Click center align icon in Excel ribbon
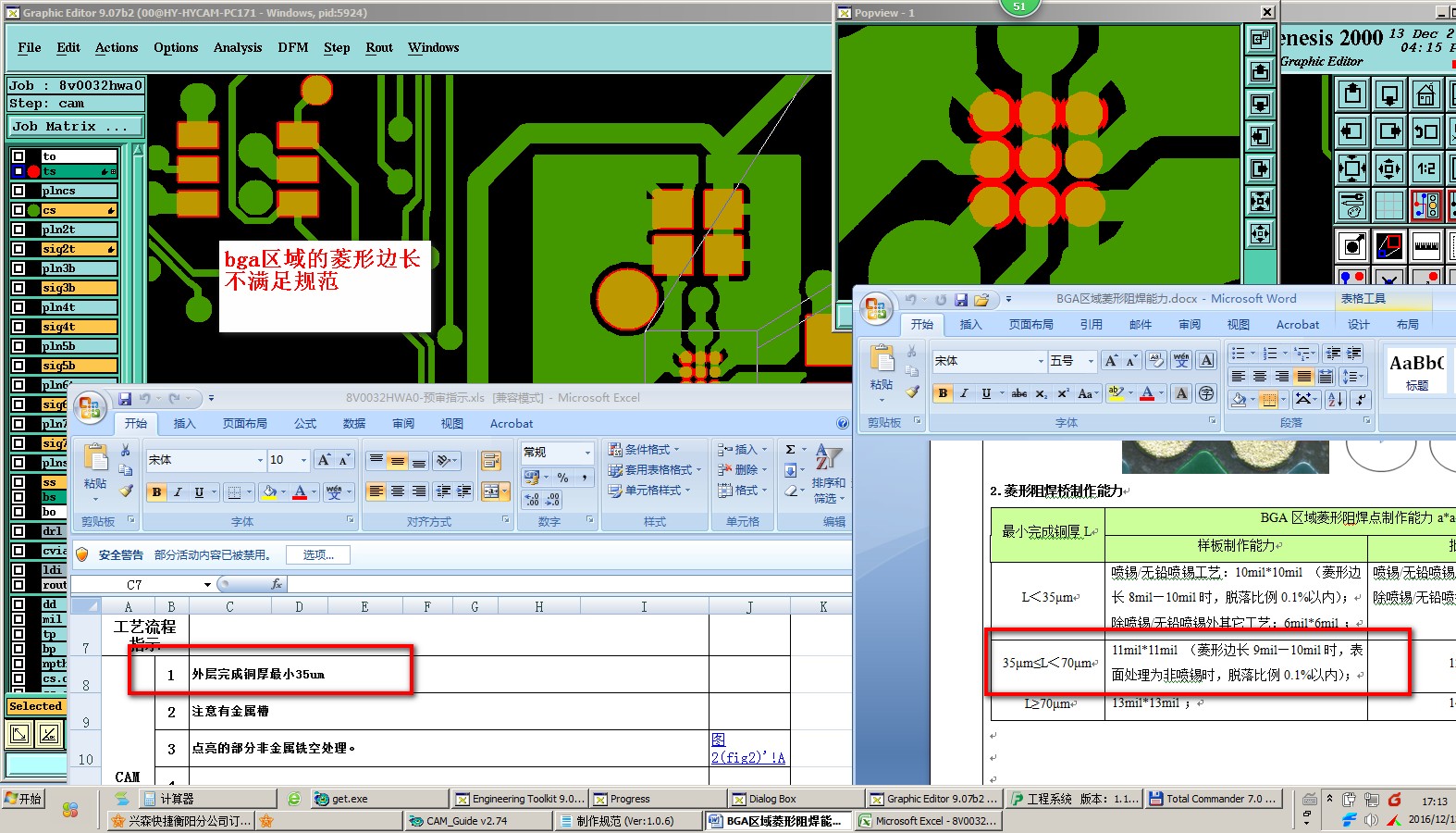 [x=397, y=491]
